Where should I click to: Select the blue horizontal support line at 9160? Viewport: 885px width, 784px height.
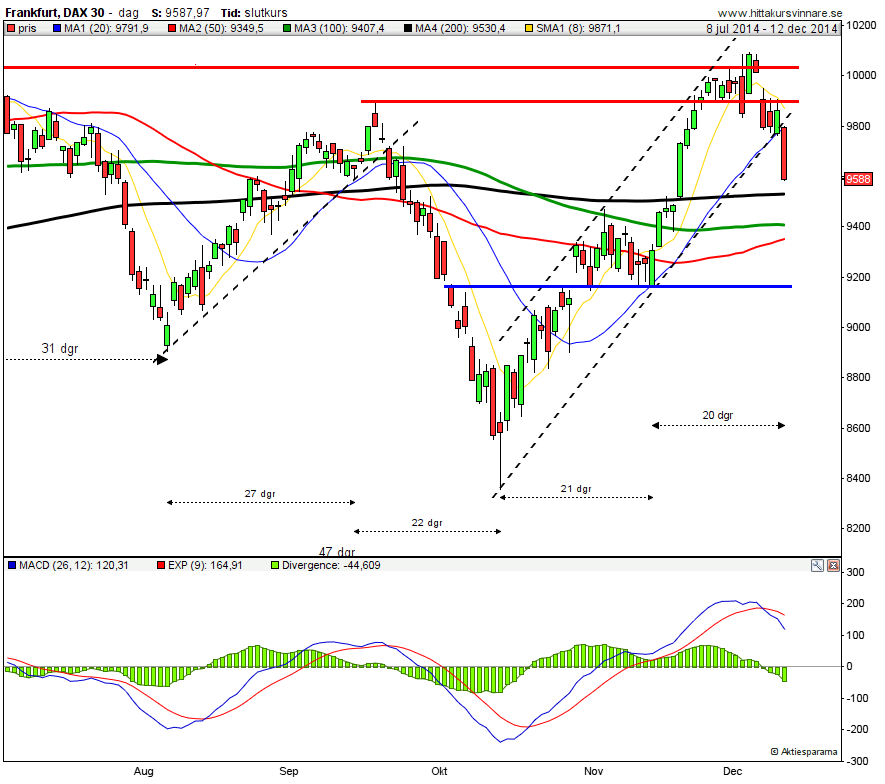(x=618, y=287)
